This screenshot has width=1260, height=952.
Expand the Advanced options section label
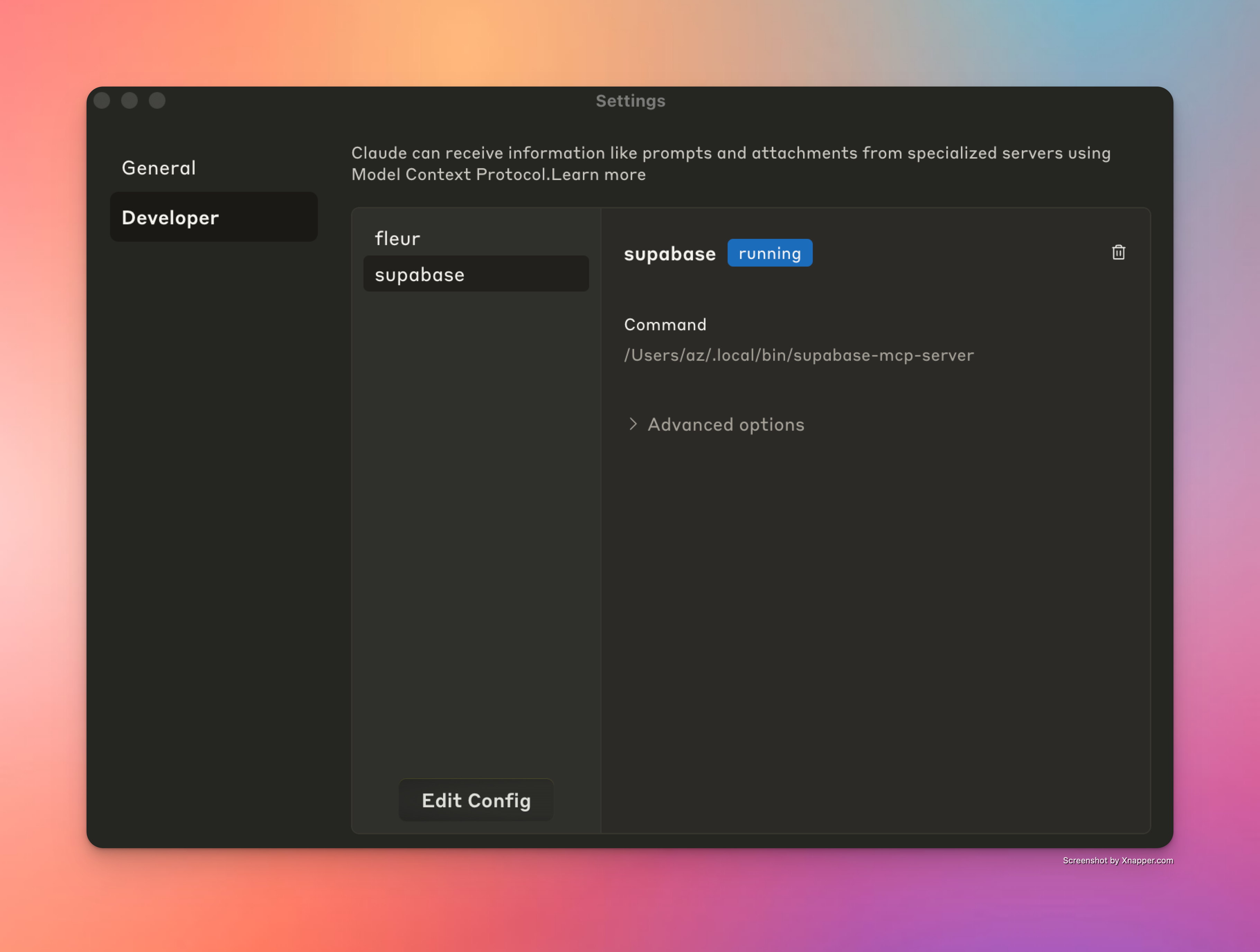(726, 424)
